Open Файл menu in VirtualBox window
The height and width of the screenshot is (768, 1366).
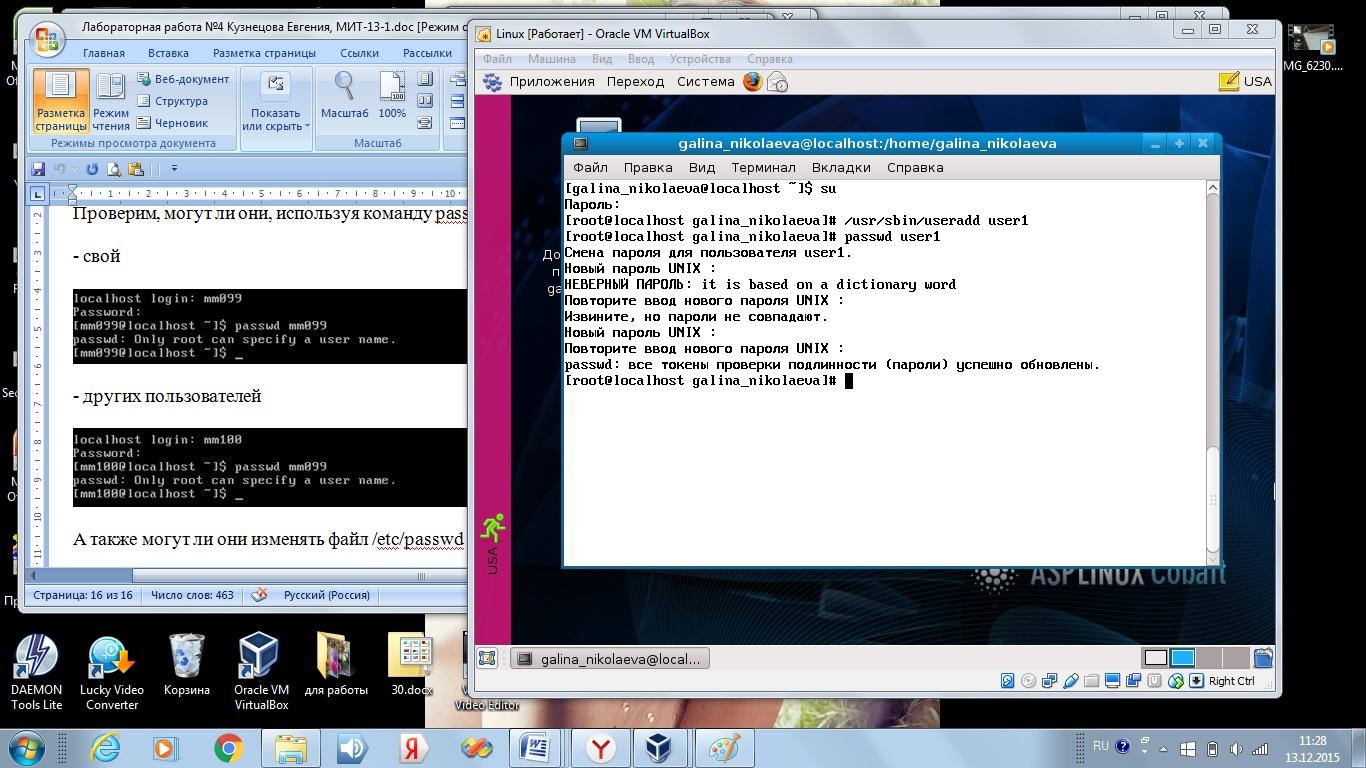[x=497, y=59]
